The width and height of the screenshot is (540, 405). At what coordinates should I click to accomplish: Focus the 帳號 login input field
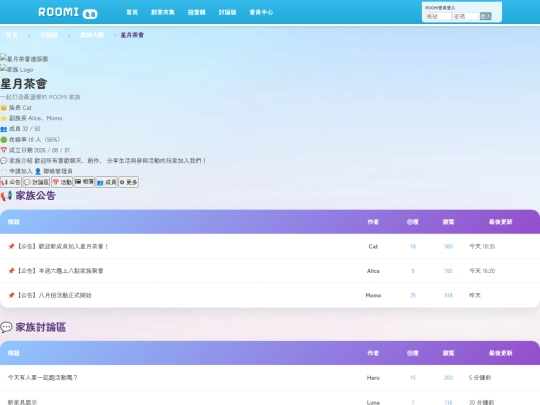pos(438,16)
